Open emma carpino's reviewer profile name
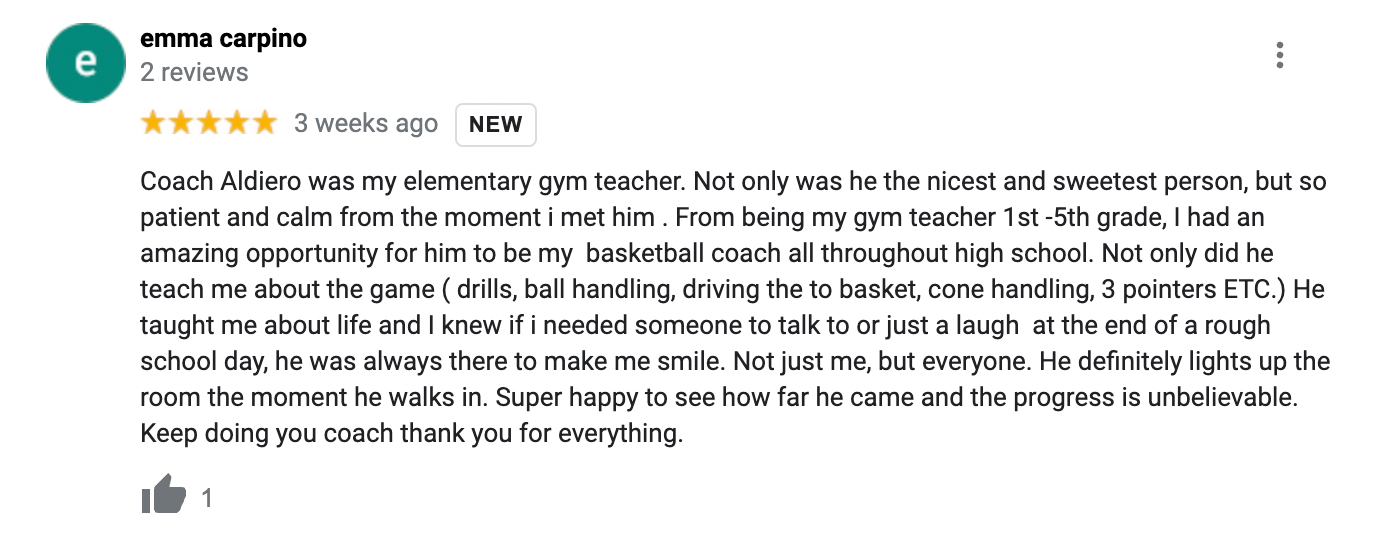This screenshot has width=1384, height=554. (223, 39)
